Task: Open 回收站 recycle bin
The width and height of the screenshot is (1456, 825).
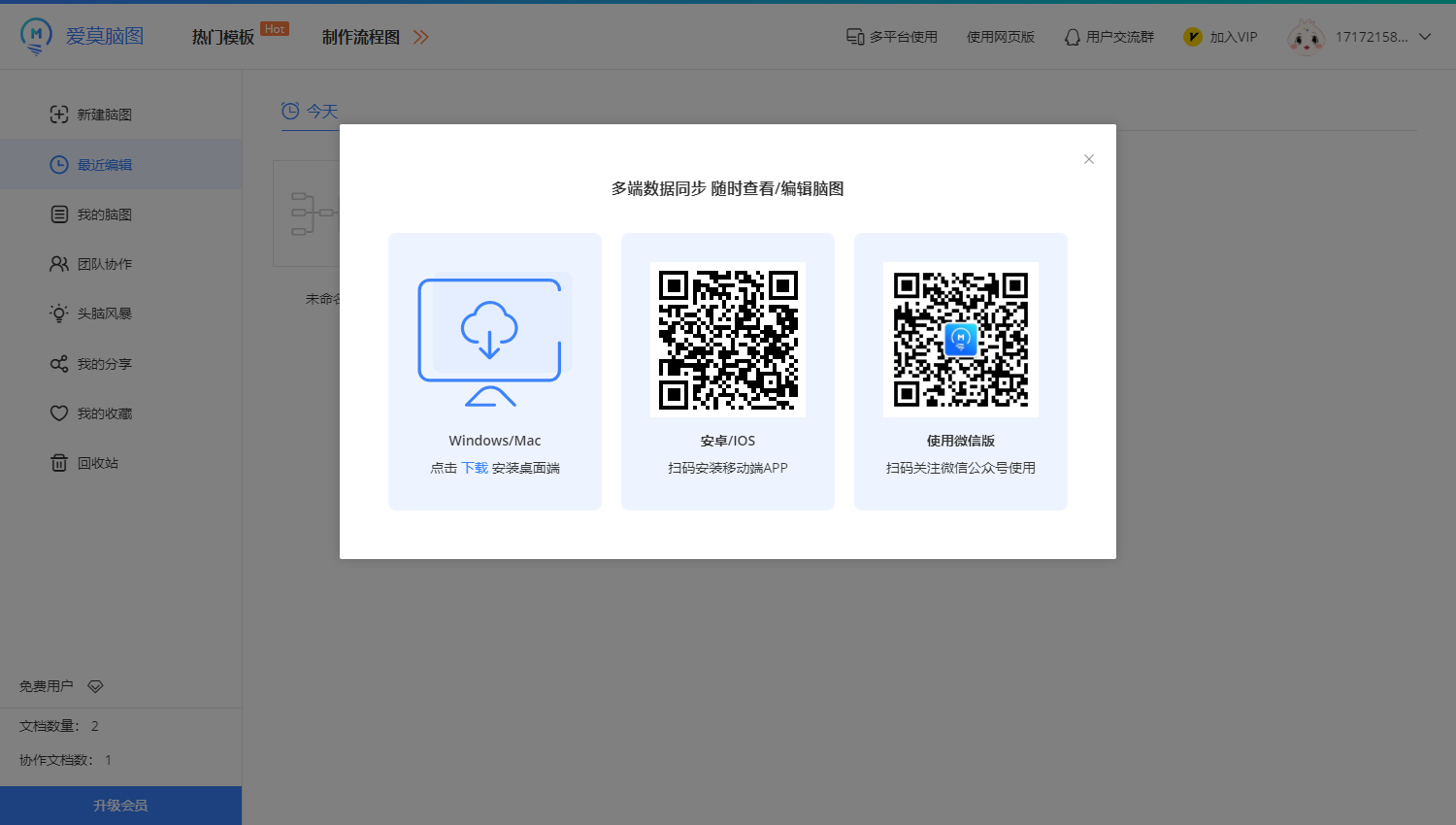Action: [x=120, y=463]
